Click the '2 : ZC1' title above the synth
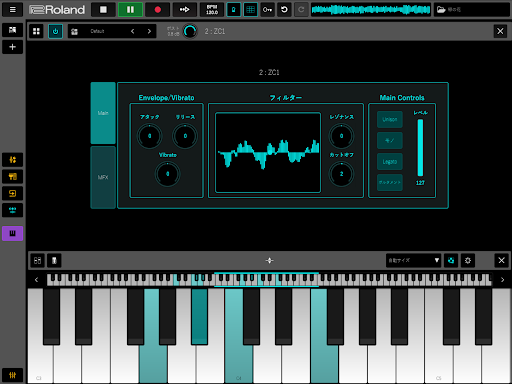 coord(269,72)
